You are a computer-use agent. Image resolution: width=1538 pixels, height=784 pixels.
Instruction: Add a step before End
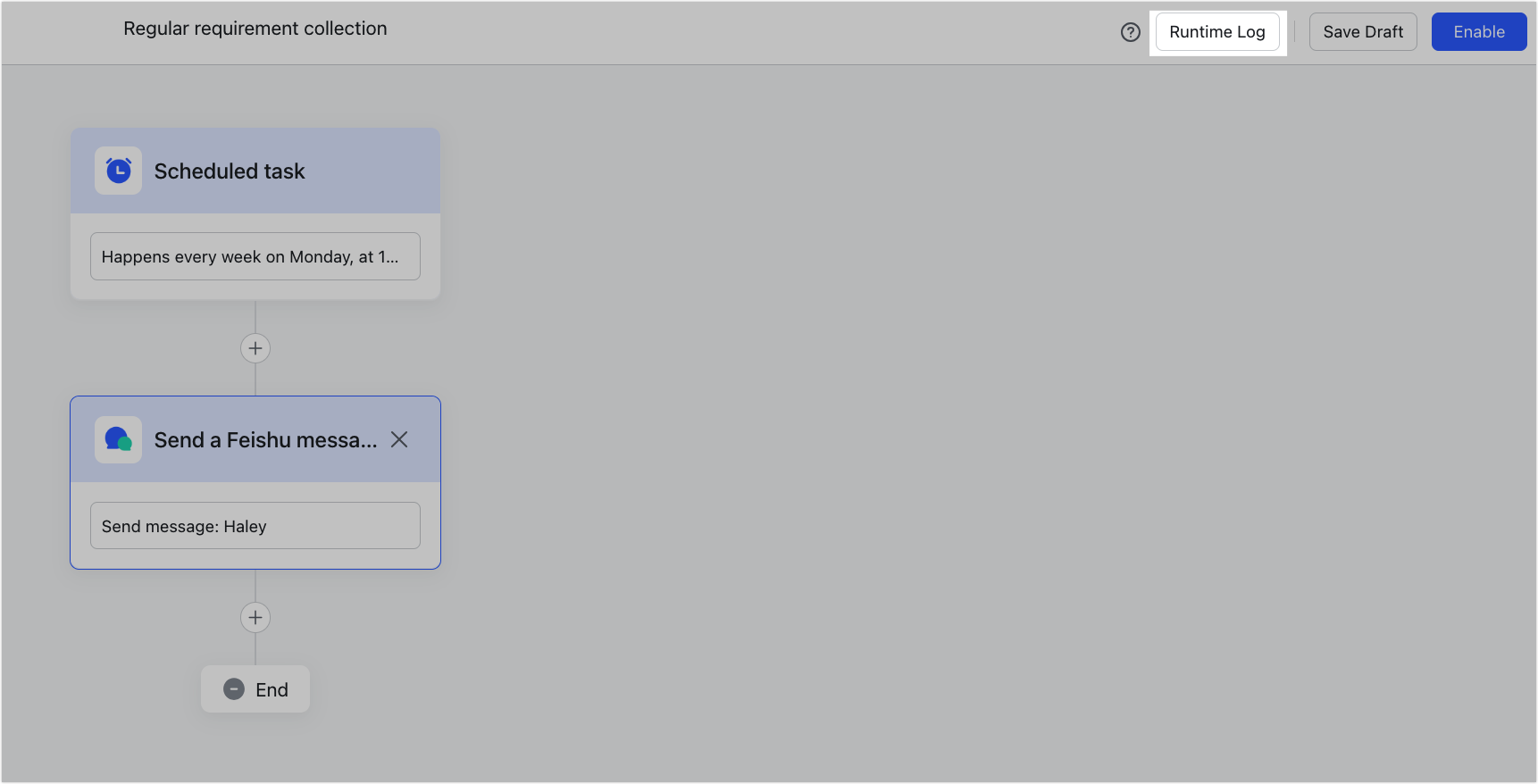(x=255, y=617)
